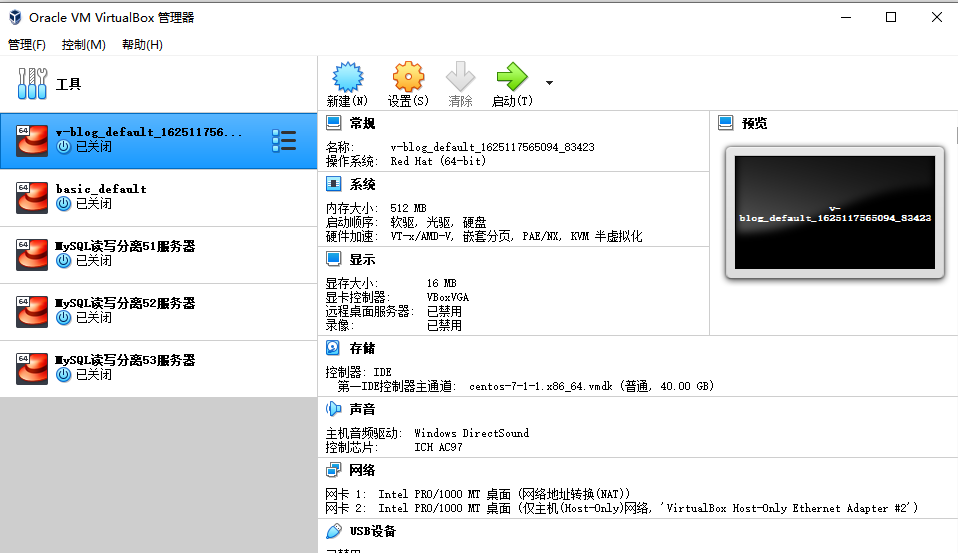Open the 控制(M) menu
The image size is (958, 553).
(84, 45)
